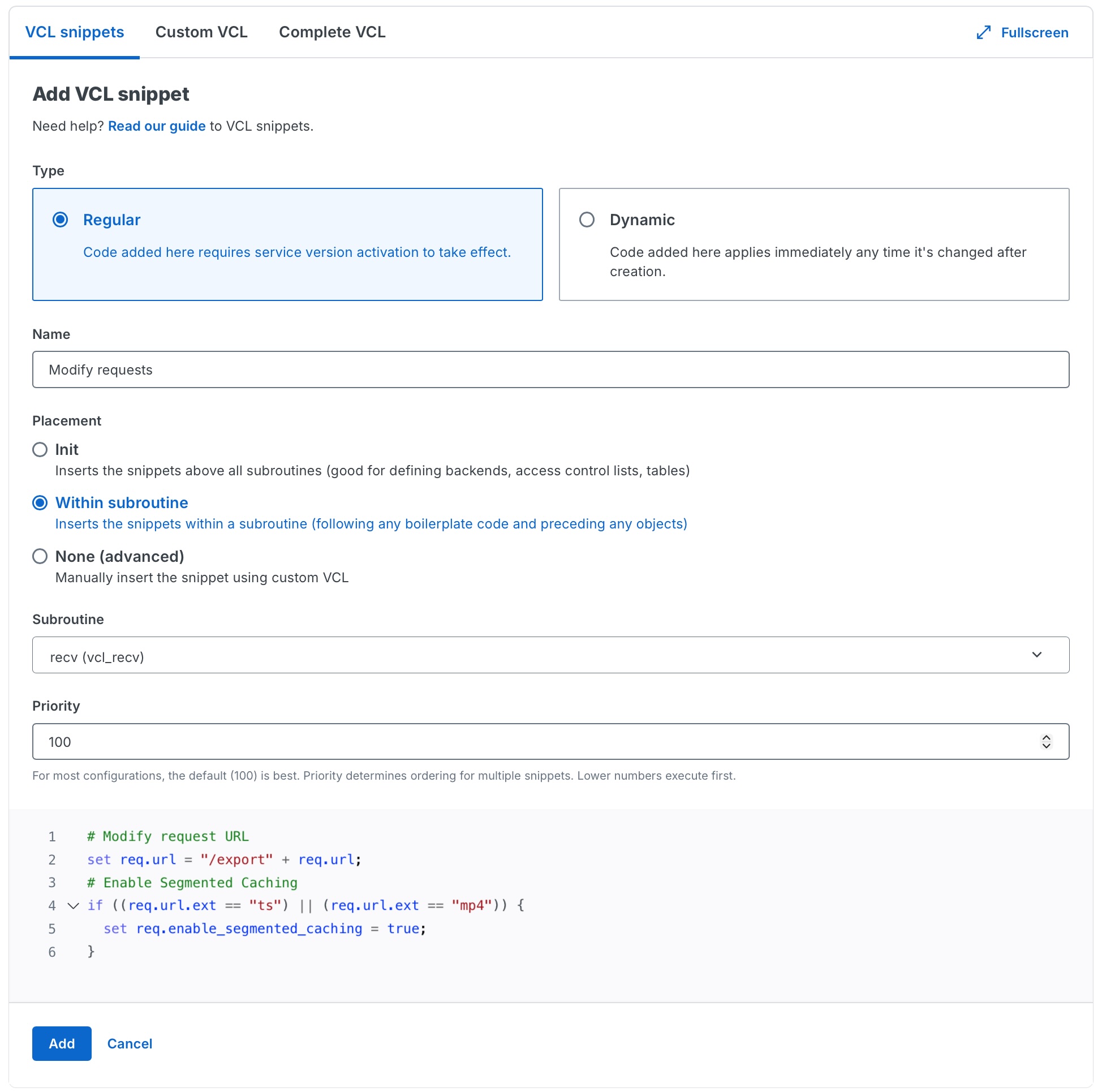Open the Subroutine dropdown chevron

coord(1036,655)
